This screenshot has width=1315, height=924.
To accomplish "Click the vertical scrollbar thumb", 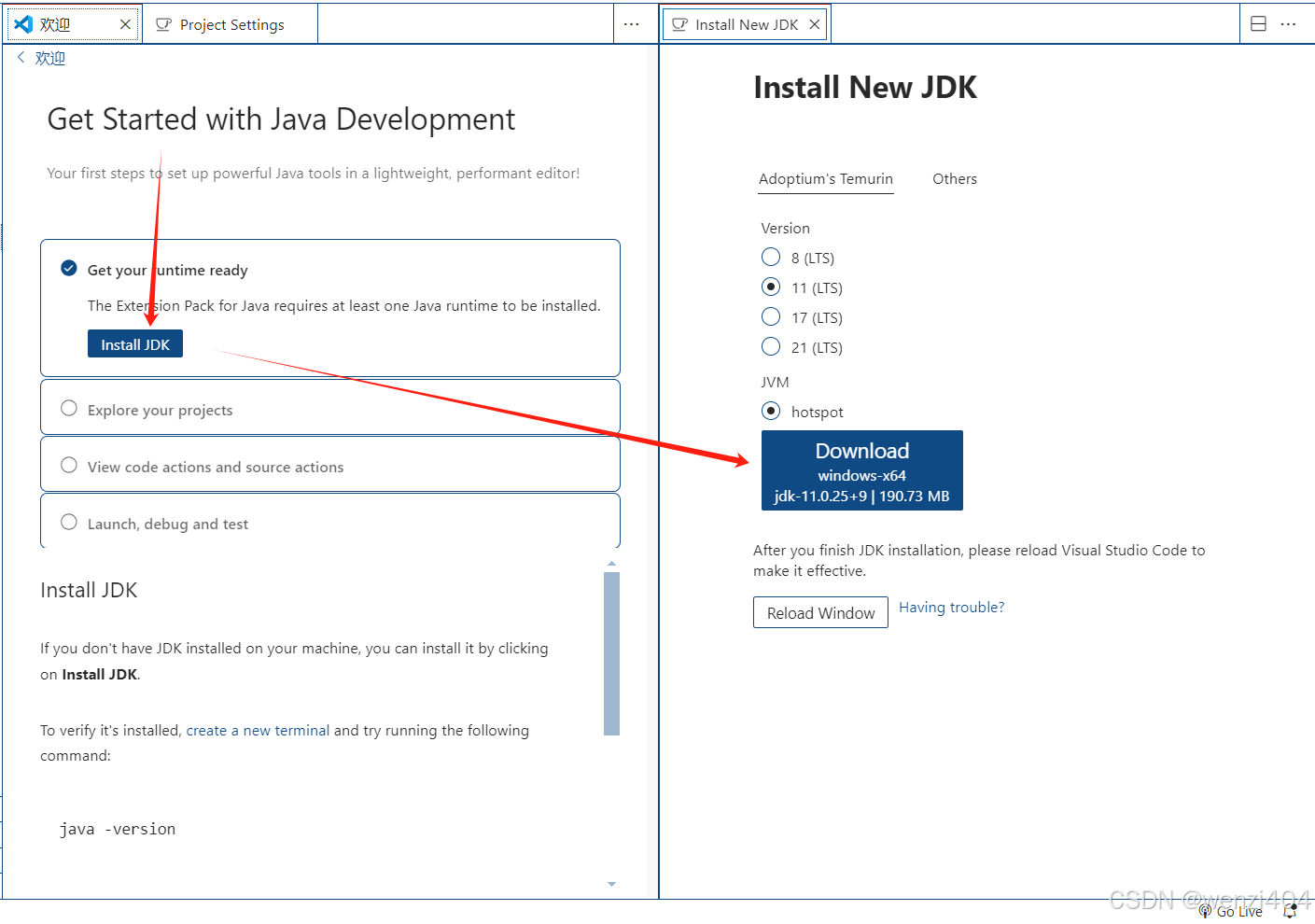I will point(611,653).
